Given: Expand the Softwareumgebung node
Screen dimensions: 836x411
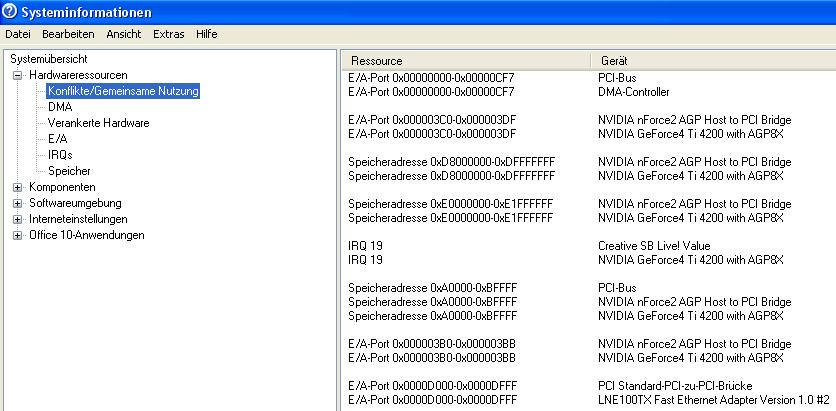Looking at the screenshot, I should tap(18, 203).
